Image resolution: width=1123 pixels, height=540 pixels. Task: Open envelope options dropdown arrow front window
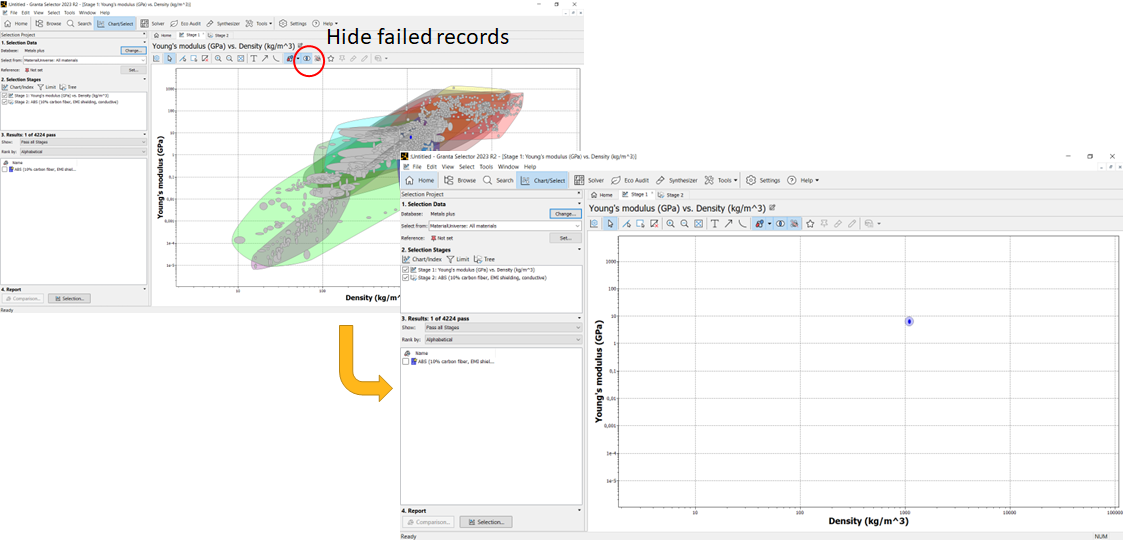tap(770, 223)
